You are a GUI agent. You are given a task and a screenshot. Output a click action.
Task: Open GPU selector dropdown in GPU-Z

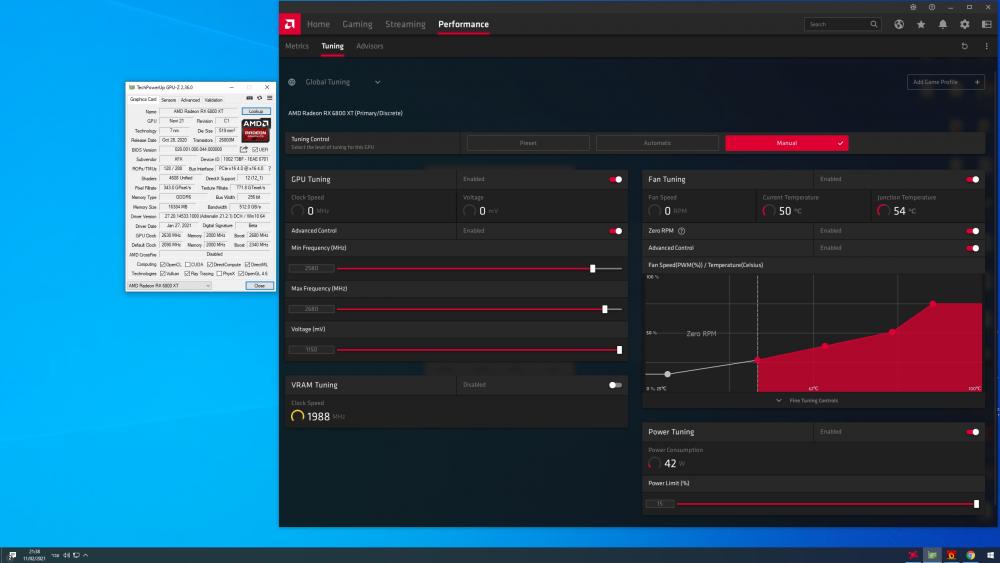tap(169, 286)
